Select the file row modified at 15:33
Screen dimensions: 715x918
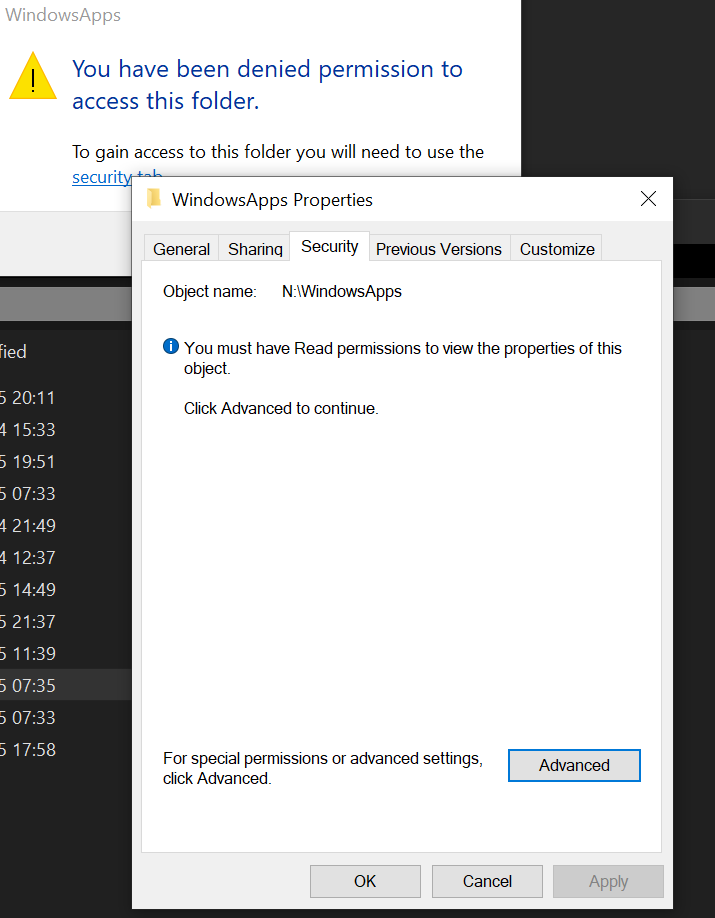(x=66, y=430)
